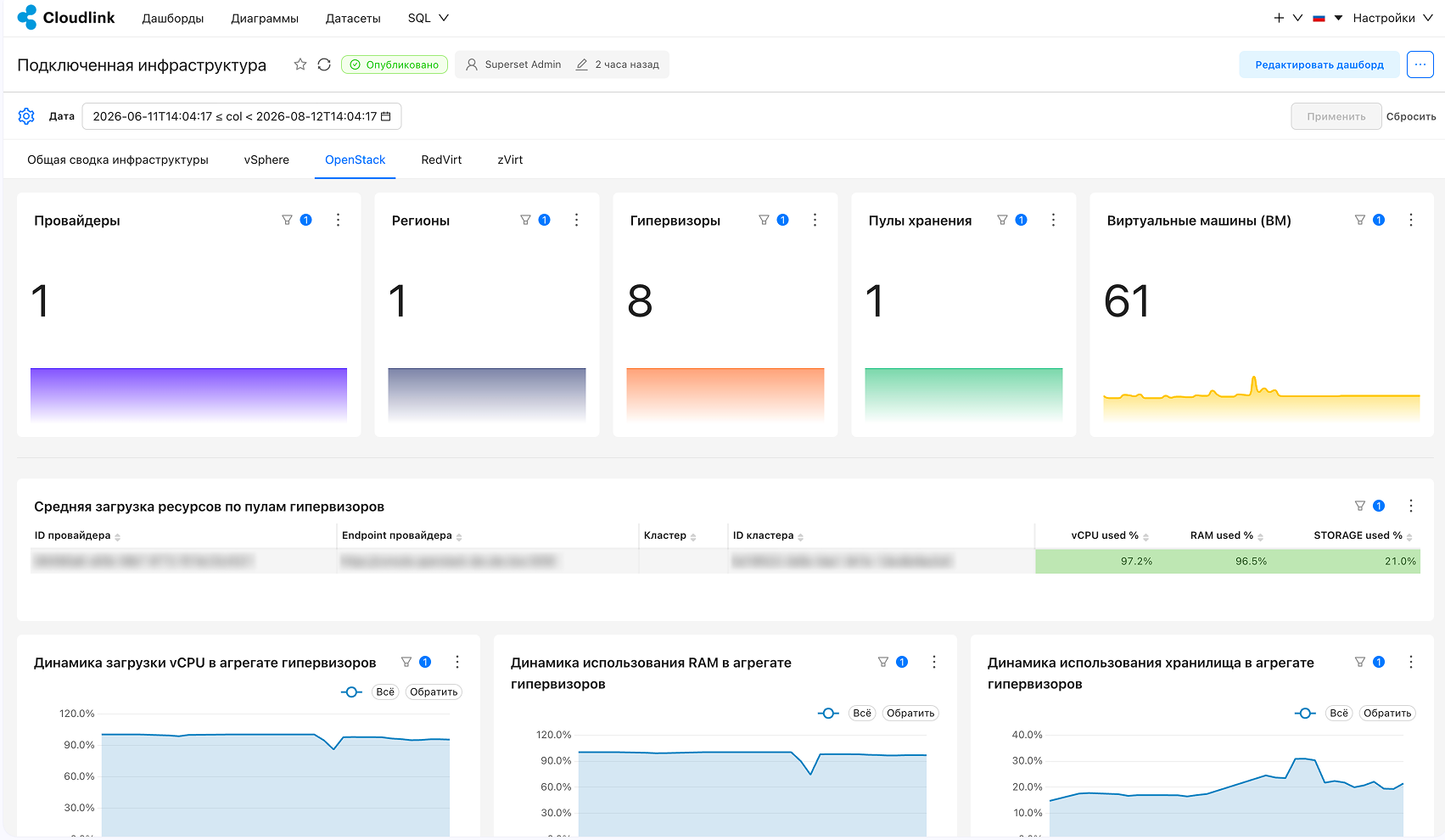The height and width of the screenshot is (840, 1445).
Task: Open three-dot menu of Пулы хранения card
Action: 1053,220
